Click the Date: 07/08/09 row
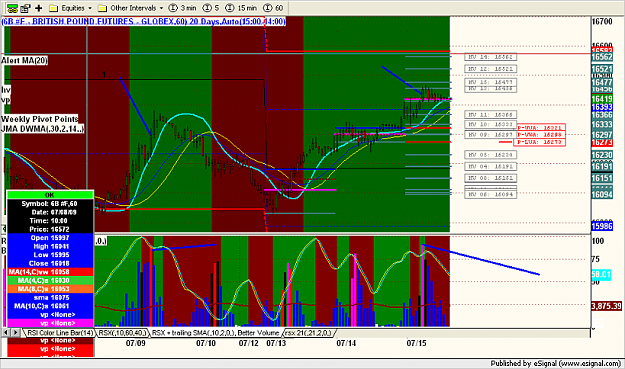 click(50, 212)
